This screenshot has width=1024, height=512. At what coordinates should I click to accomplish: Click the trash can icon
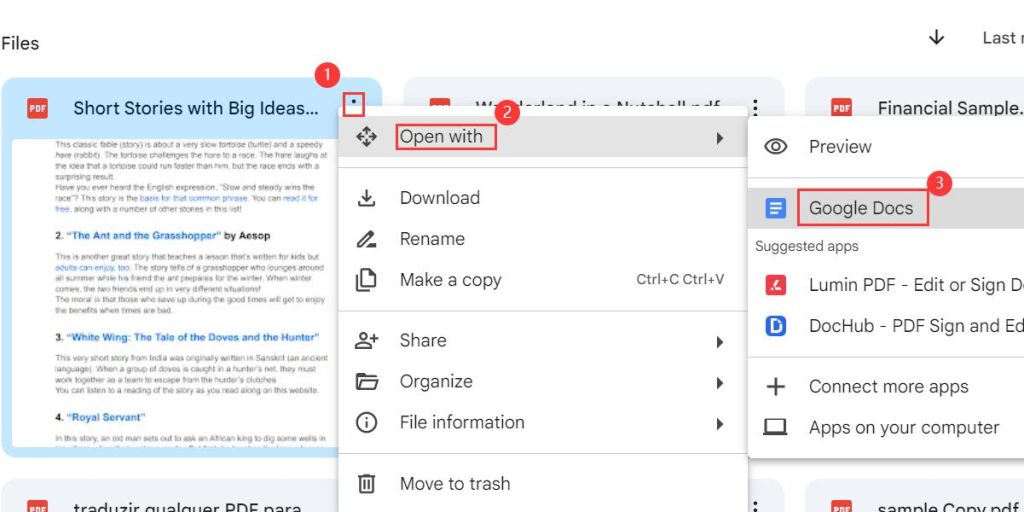(x=366, y=484)
